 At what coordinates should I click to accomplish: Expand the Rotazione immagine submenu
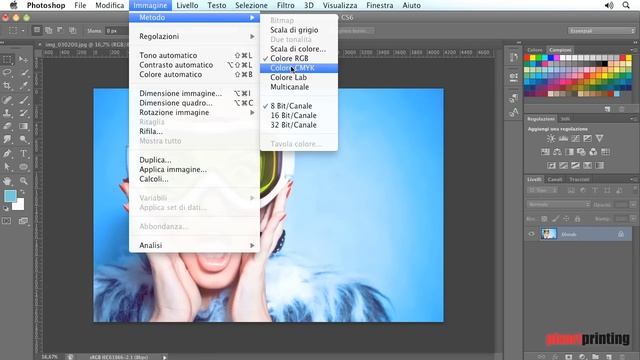pos(194,113)
